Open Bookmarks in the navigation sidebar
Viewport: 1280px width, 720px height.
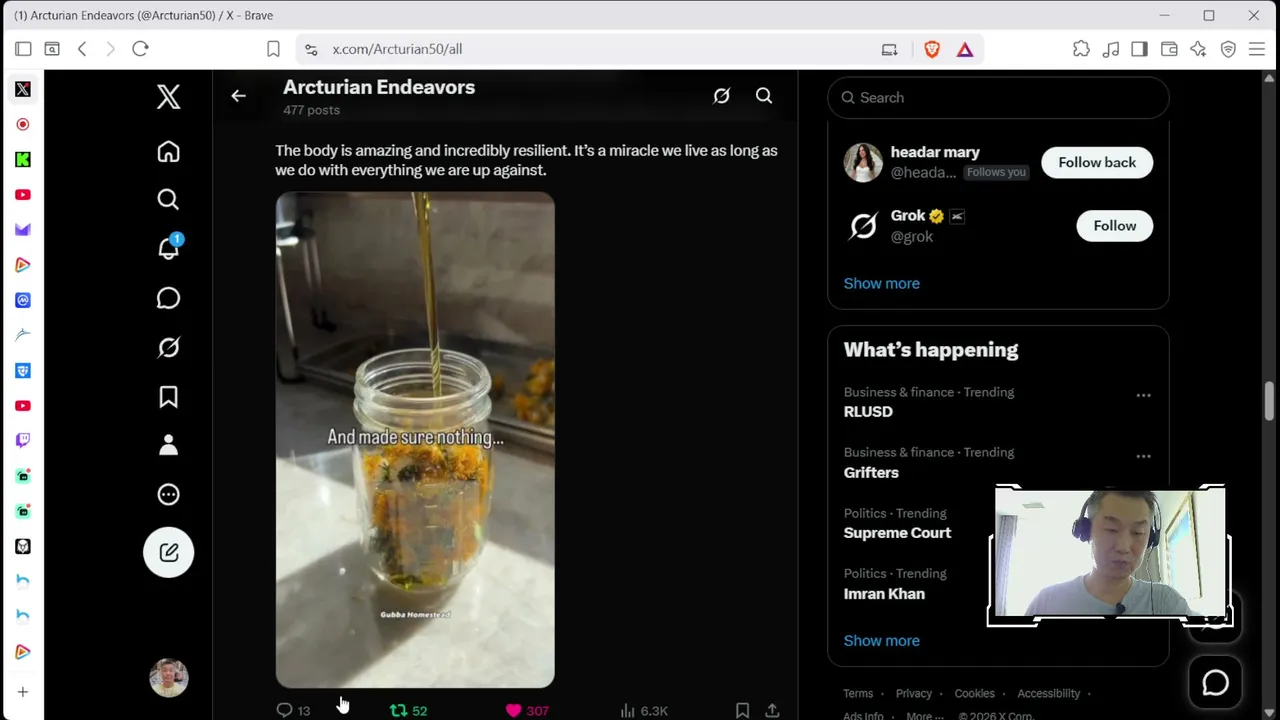168,397
